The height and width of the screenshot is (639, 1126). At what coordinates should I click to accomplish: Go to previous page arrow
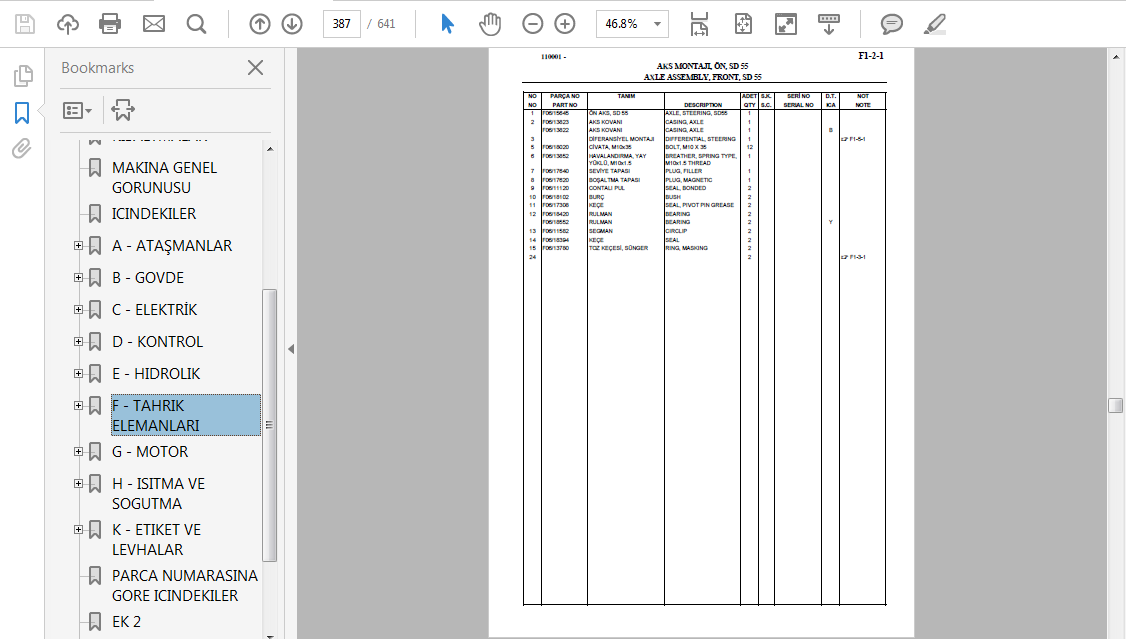[260, 24]
